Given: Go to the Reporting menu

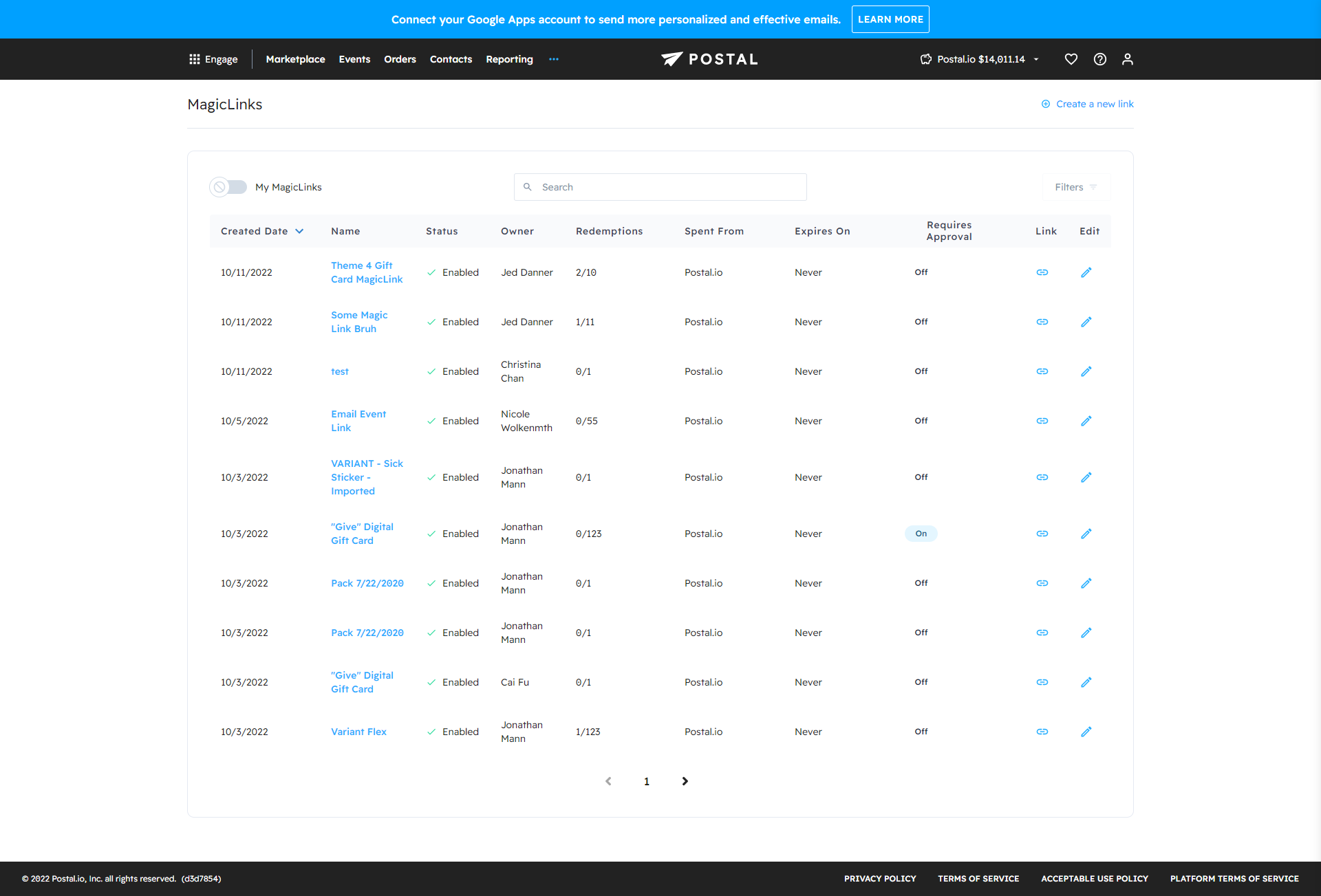Looking at the screenshot, I should (509, 59).
